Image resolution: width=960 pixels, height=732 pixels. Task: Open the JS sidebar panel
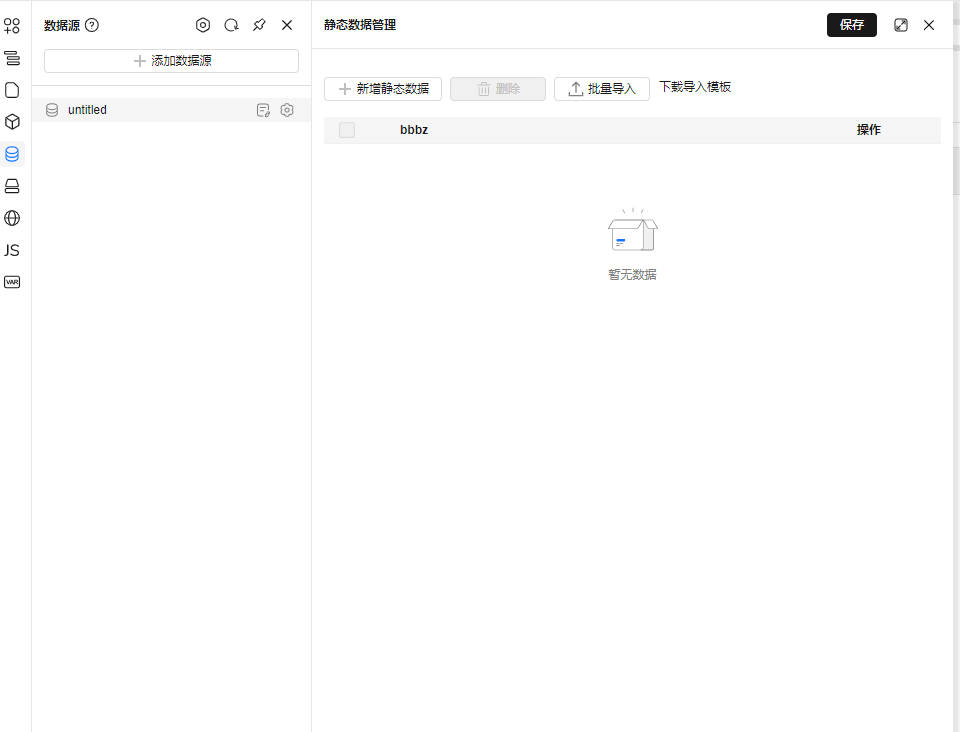pyautogui.click(x=12, y=250)
